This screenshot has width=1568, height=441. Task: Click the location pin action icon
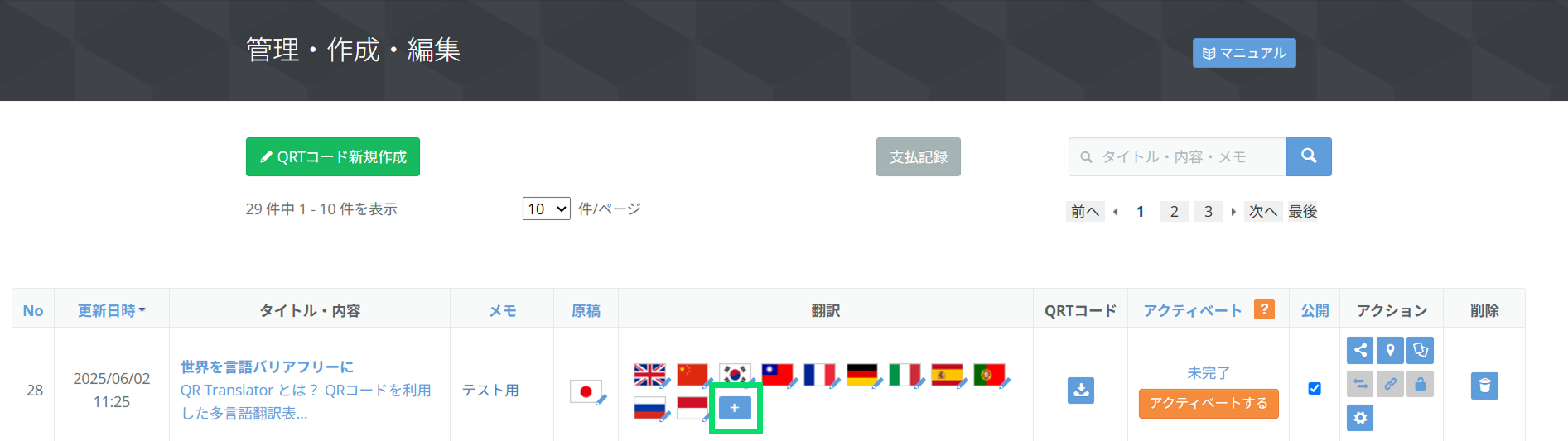point(1390,350)
